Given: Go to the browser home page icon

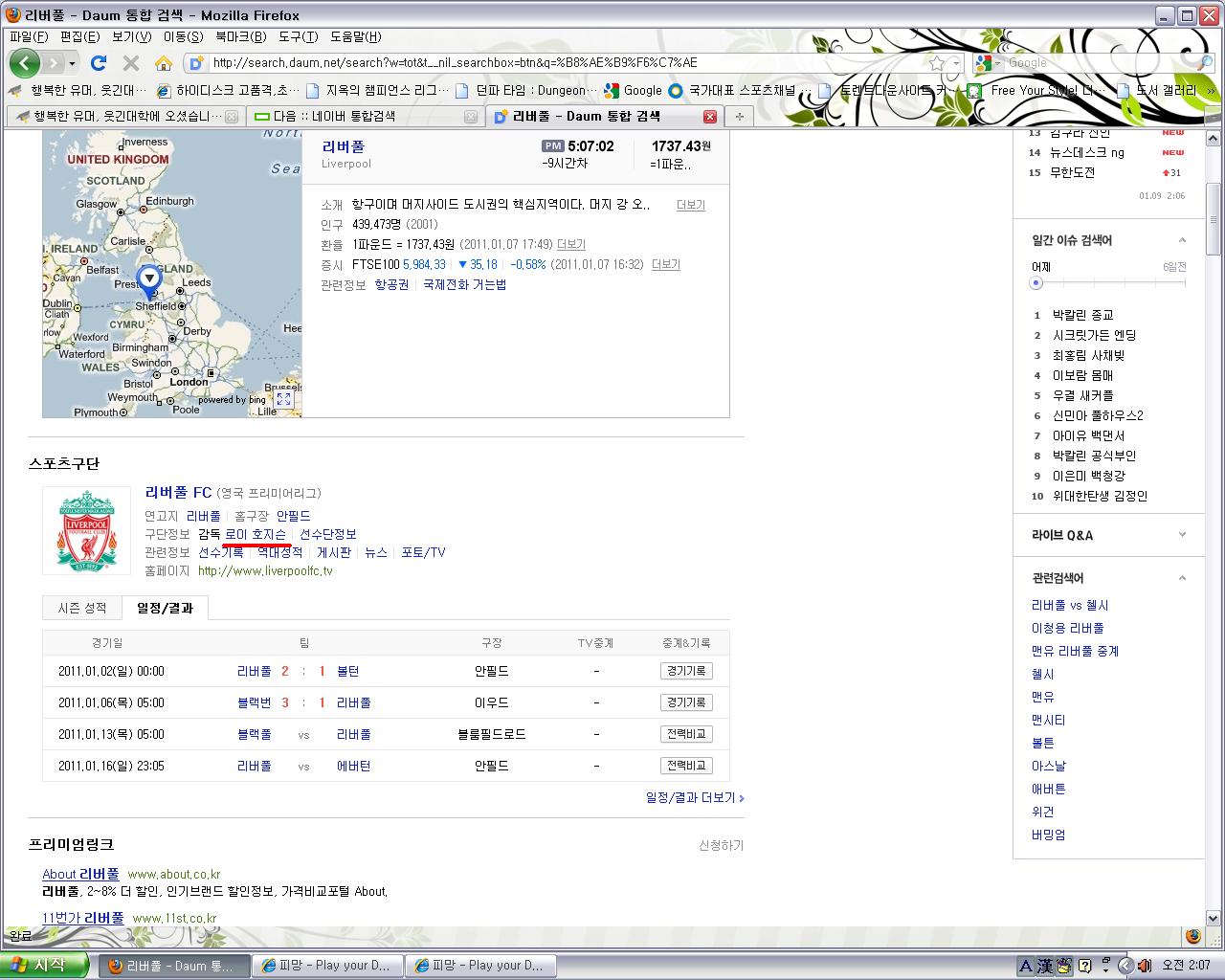Looking at the screenshot, I should [164, 63].
